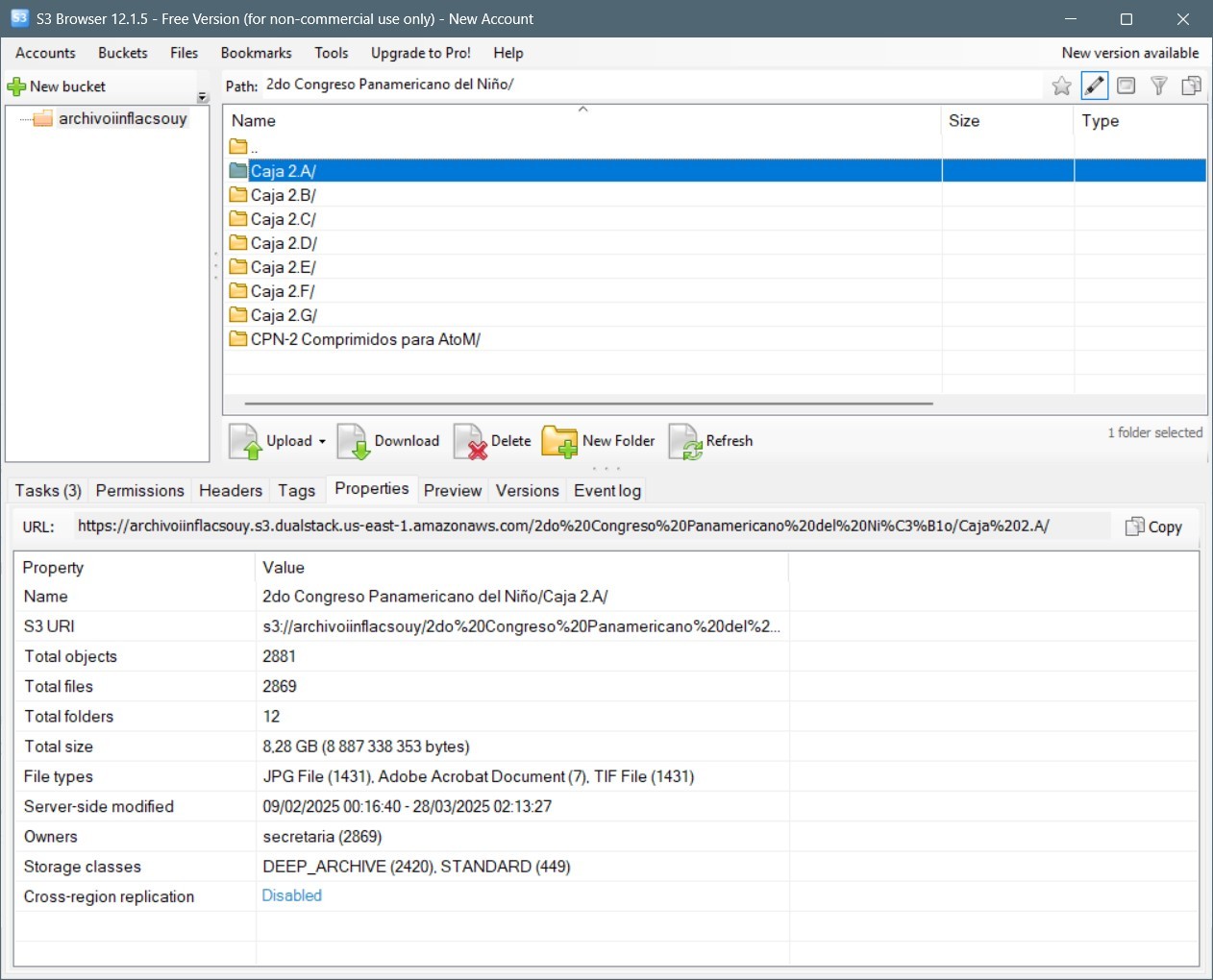Delete the selected folder
The height and width of the screenshot is (980, 1213).
point(471,442)
